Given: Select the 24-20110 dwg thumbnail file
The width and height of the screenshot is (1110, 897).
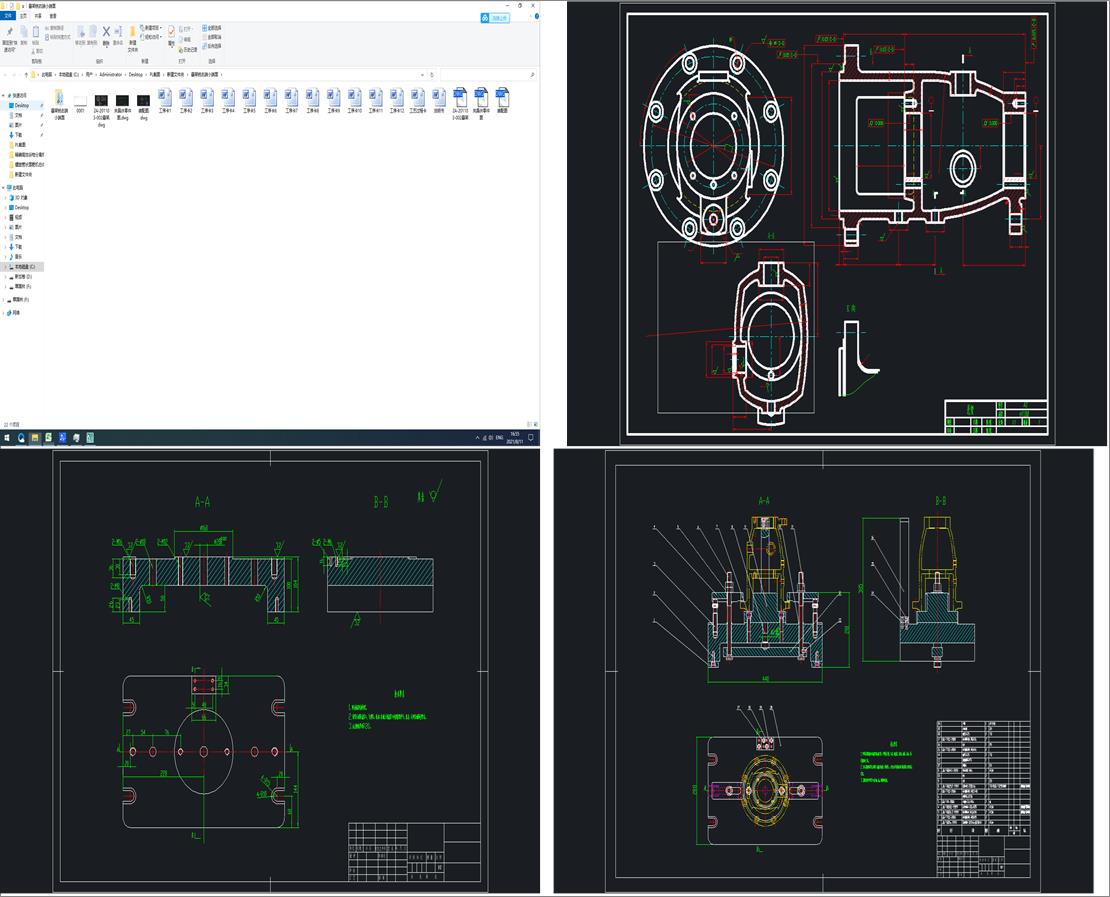Looking at the screenshot, I should click(x=101, y=107).
